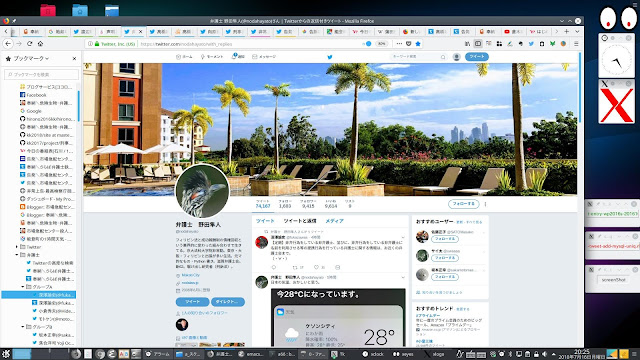Show site info for Twitter, Inc. padlock
This screenshot has width=640, height=360.
97,44
